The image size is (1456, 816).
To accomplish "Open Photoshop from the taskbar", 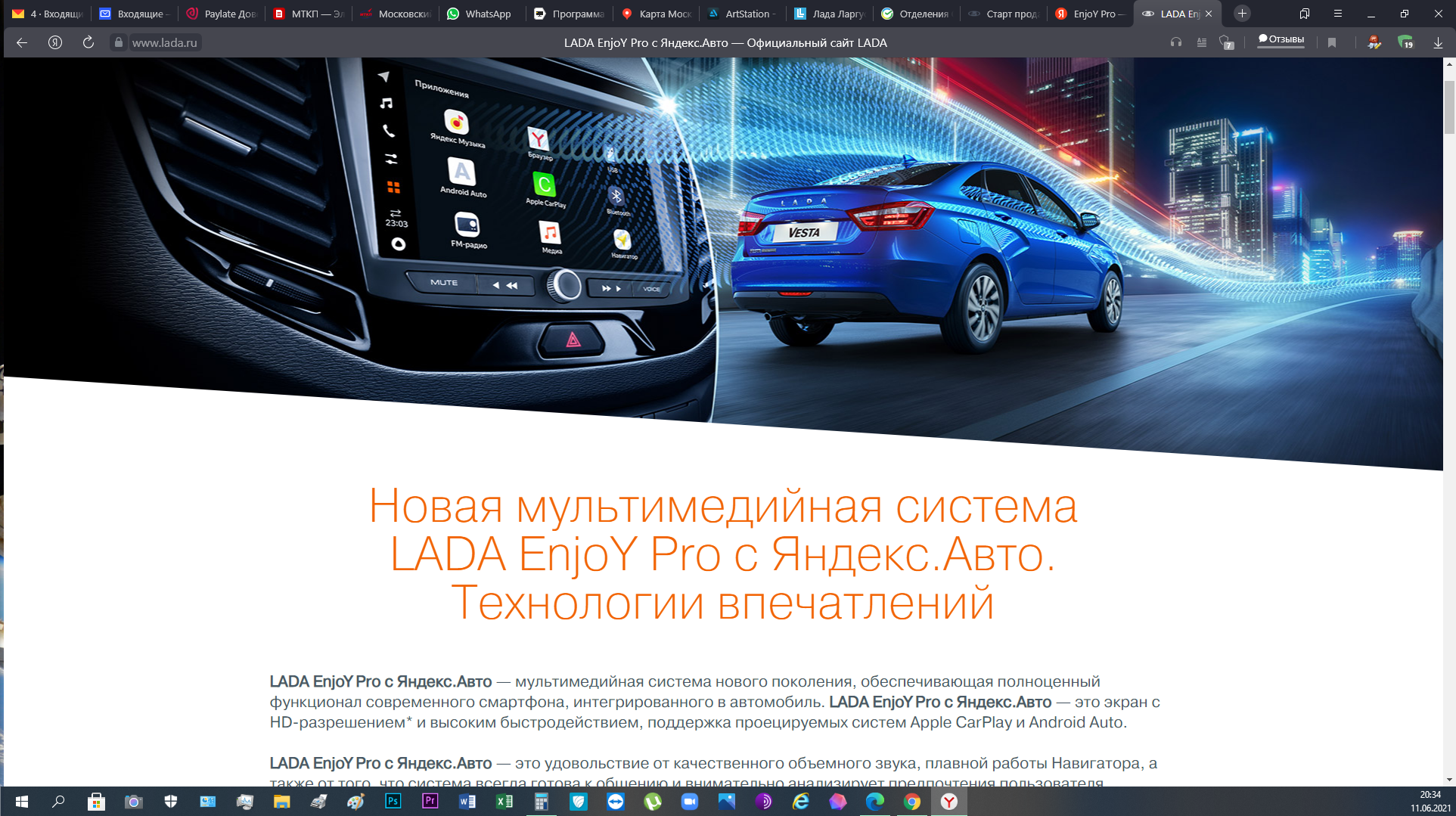I will click(x=393, y=801).
